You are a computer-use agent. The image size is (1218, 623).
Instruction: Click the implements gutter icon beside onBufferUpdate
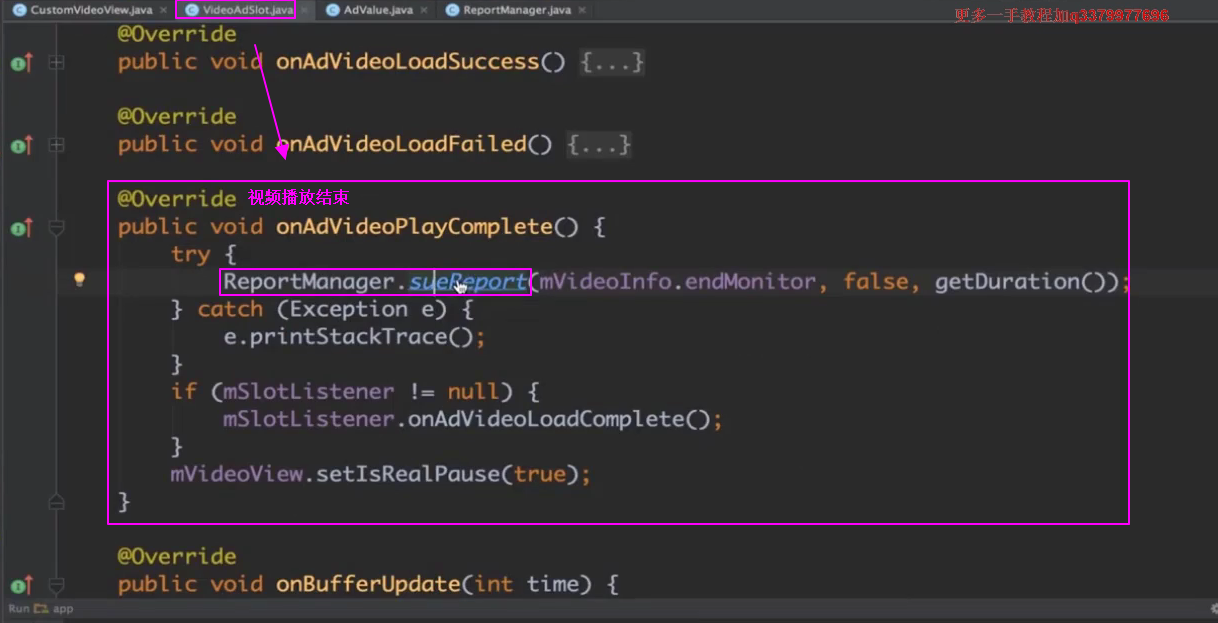21,585
